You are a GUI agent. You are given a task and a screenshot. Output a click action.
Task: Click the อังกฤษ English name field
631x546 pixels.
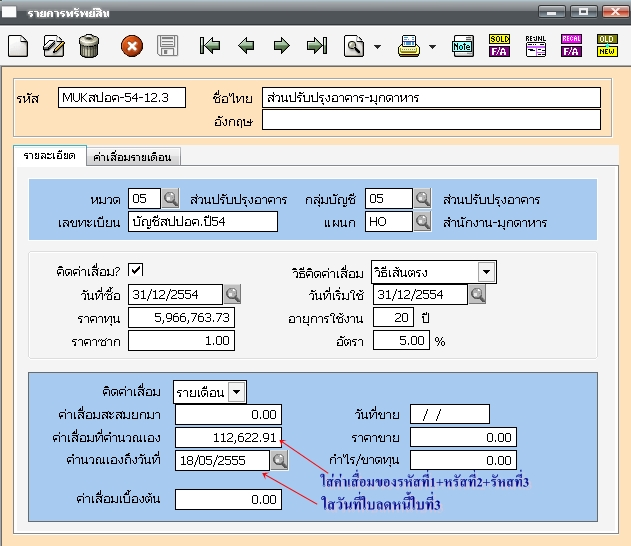coord(431,120)
